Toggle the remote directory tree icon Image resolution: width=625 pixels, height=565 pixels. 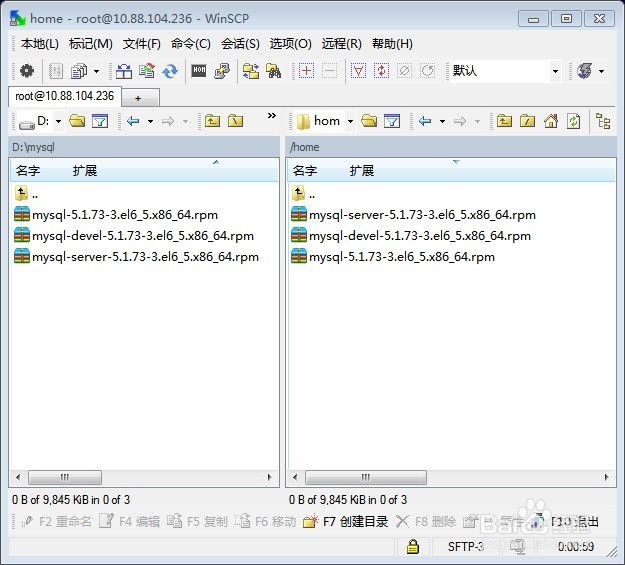(603, 121)
